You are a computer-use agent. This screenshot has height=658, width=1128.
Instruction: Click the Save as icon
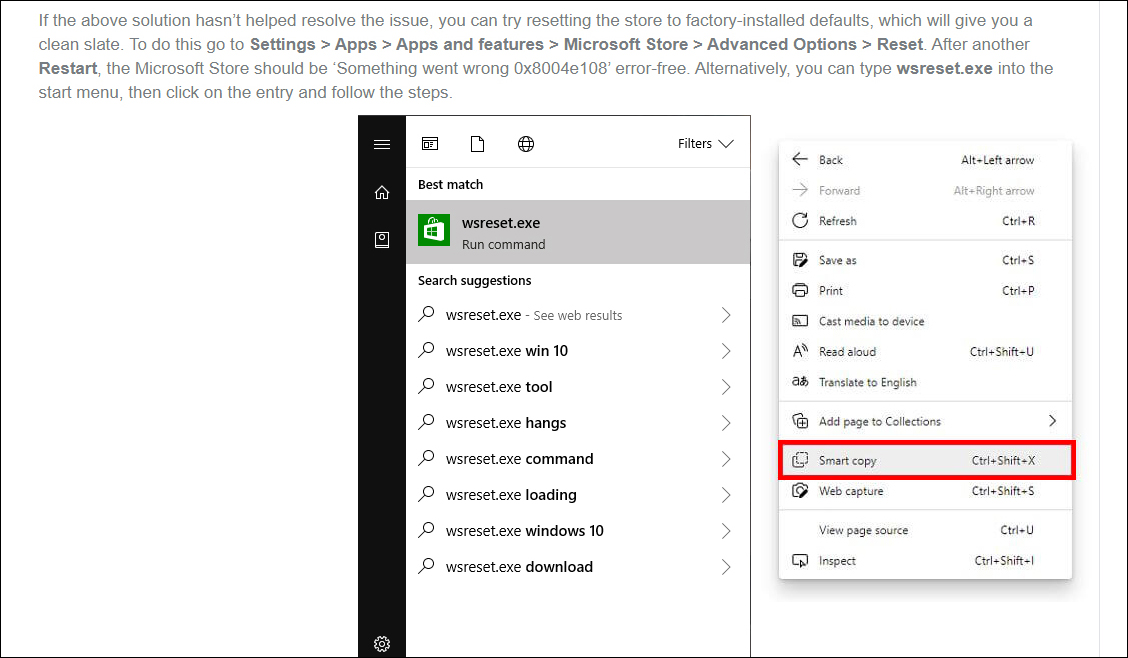pyautogui.click(x=800, y=260)
